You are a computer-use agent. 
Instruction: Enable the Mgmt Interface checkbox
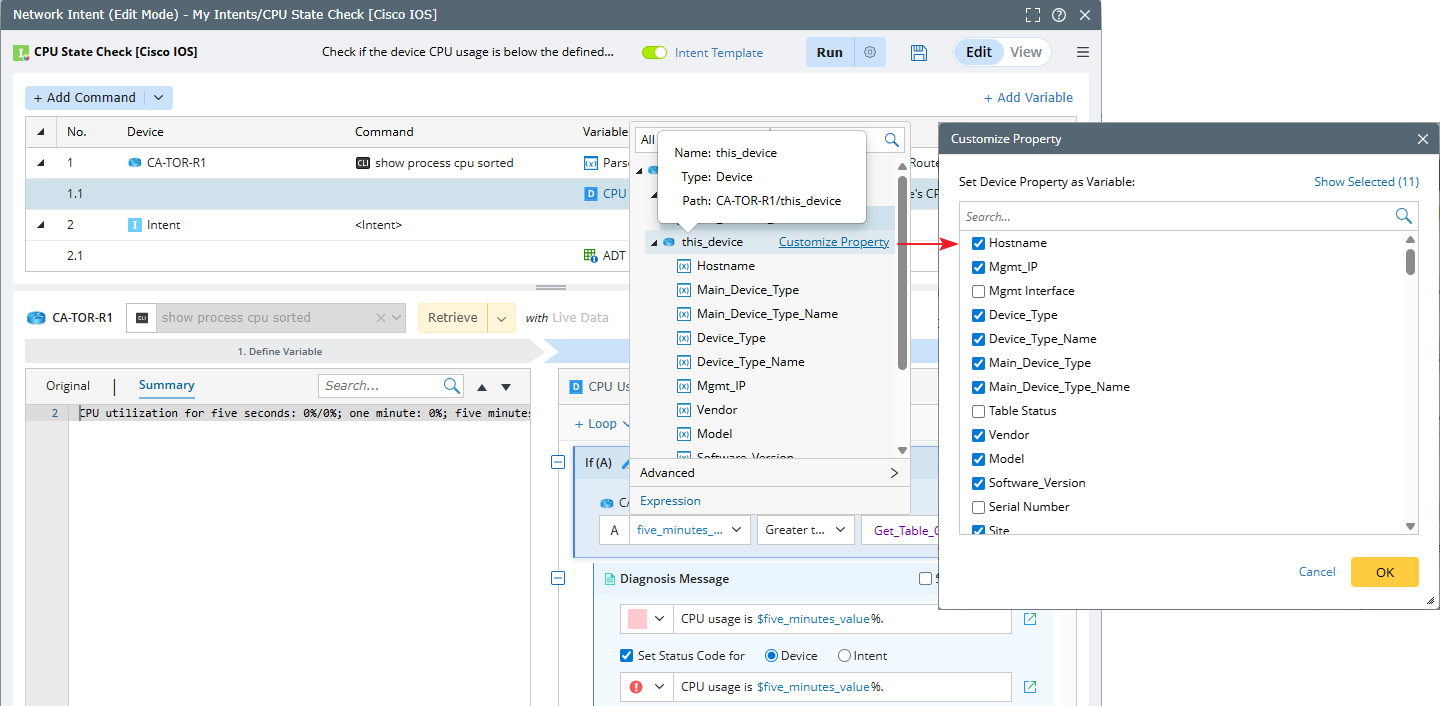coord(978,291)
